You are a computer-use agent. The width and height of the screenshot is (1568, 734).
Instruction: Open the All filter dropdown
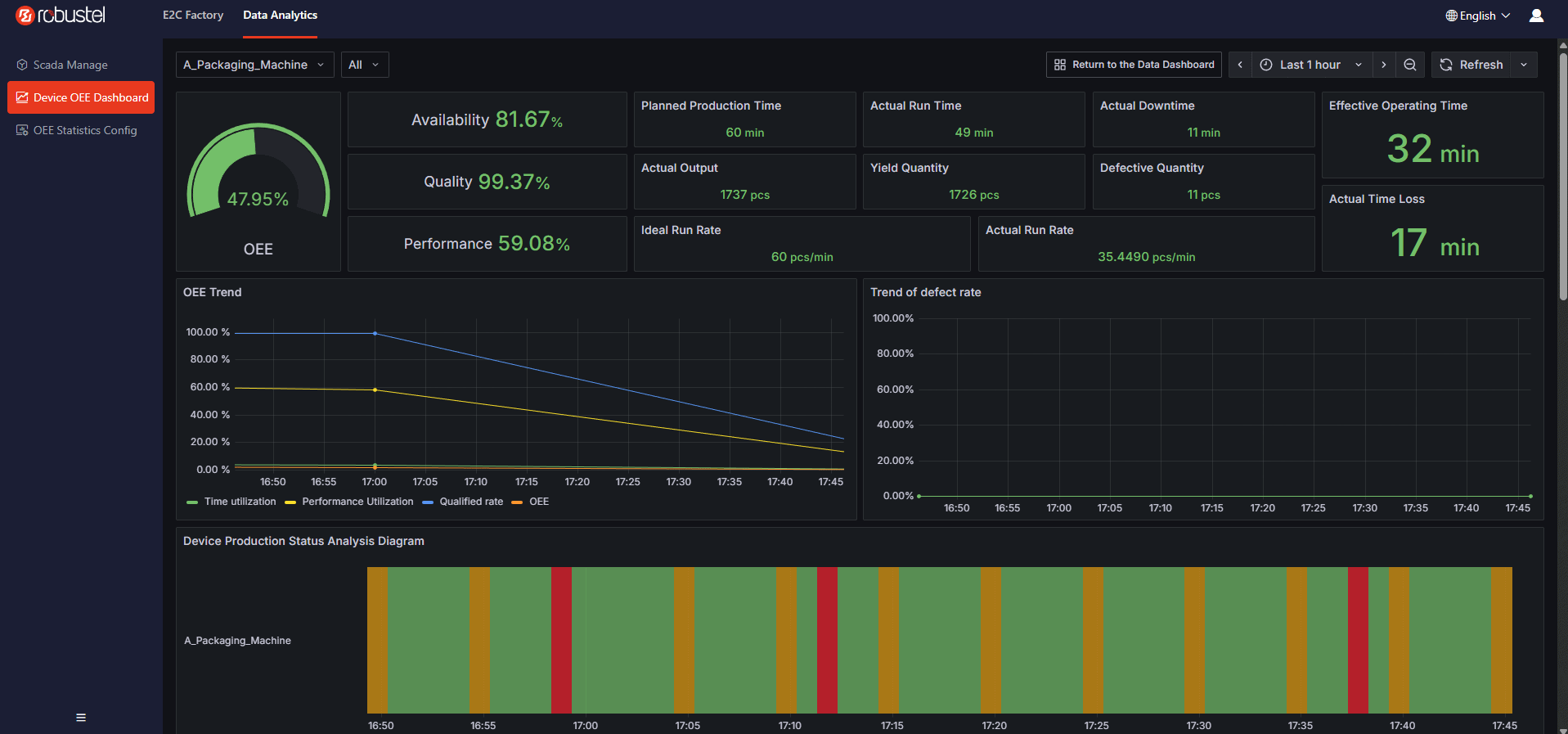tap(365, 65)
